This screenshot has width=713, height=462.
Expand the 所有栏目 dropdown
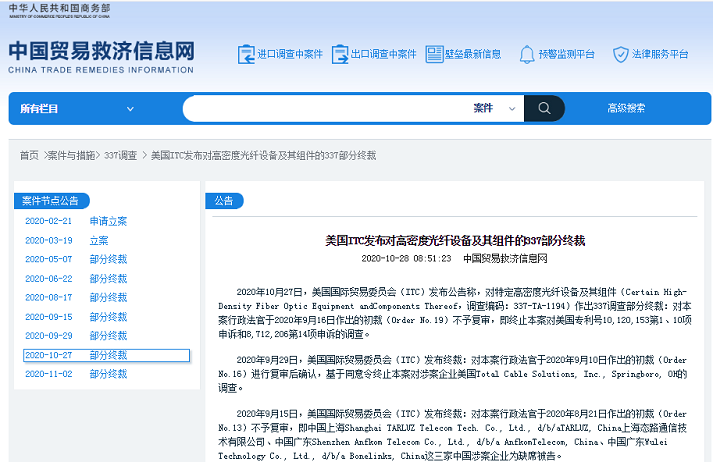[x=77, y=109]
